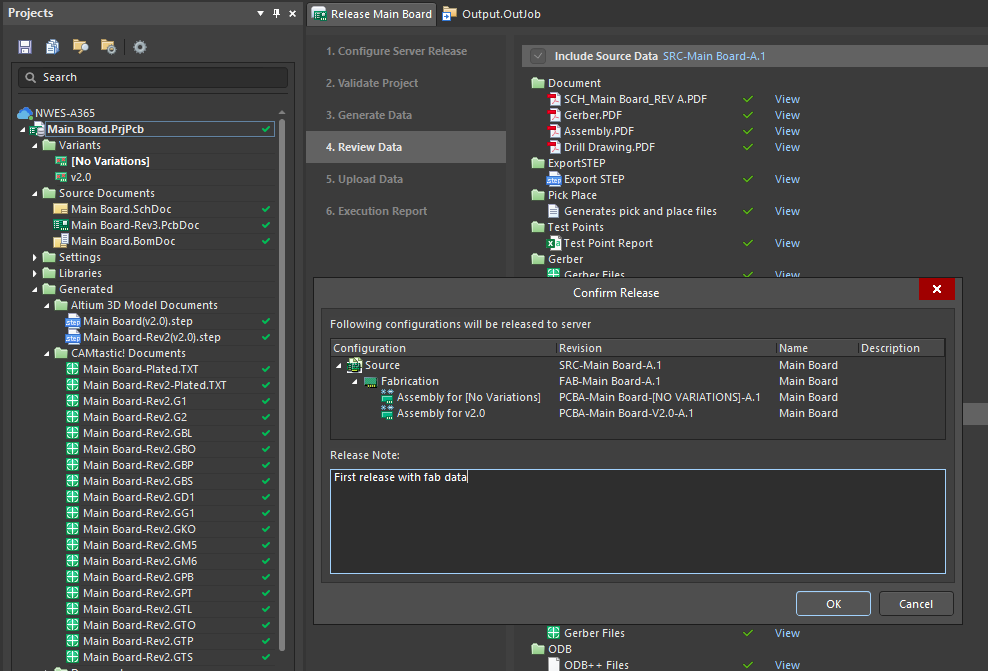988x671 pixels.
Task: Click the NWES-A365 cloud workspace icon
Action: (x=25, y=113)
